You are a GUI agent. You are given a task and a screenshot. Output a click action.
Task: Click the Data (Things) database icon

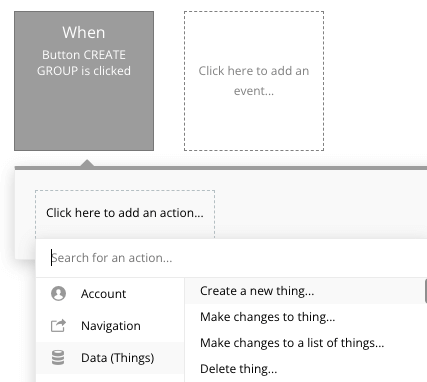(58, 358)
